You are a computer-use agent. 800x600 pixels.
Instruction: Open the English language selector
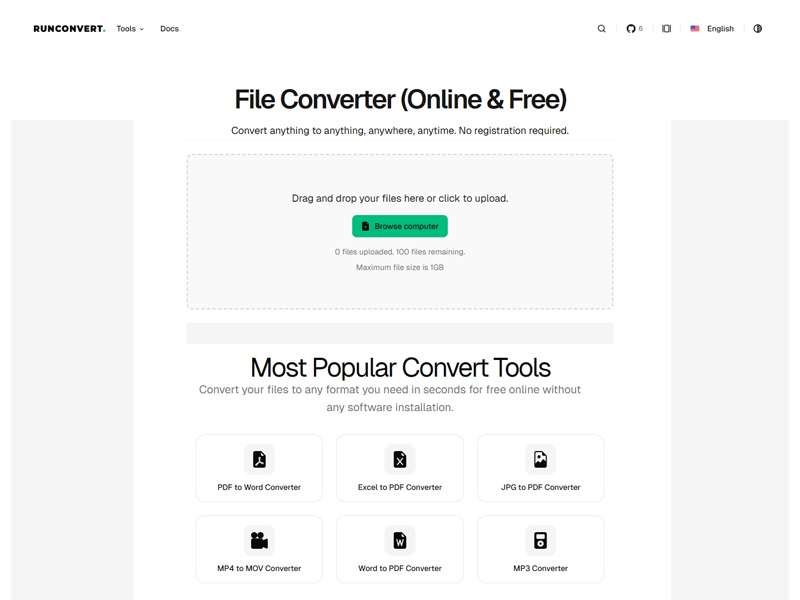[713, 28]
